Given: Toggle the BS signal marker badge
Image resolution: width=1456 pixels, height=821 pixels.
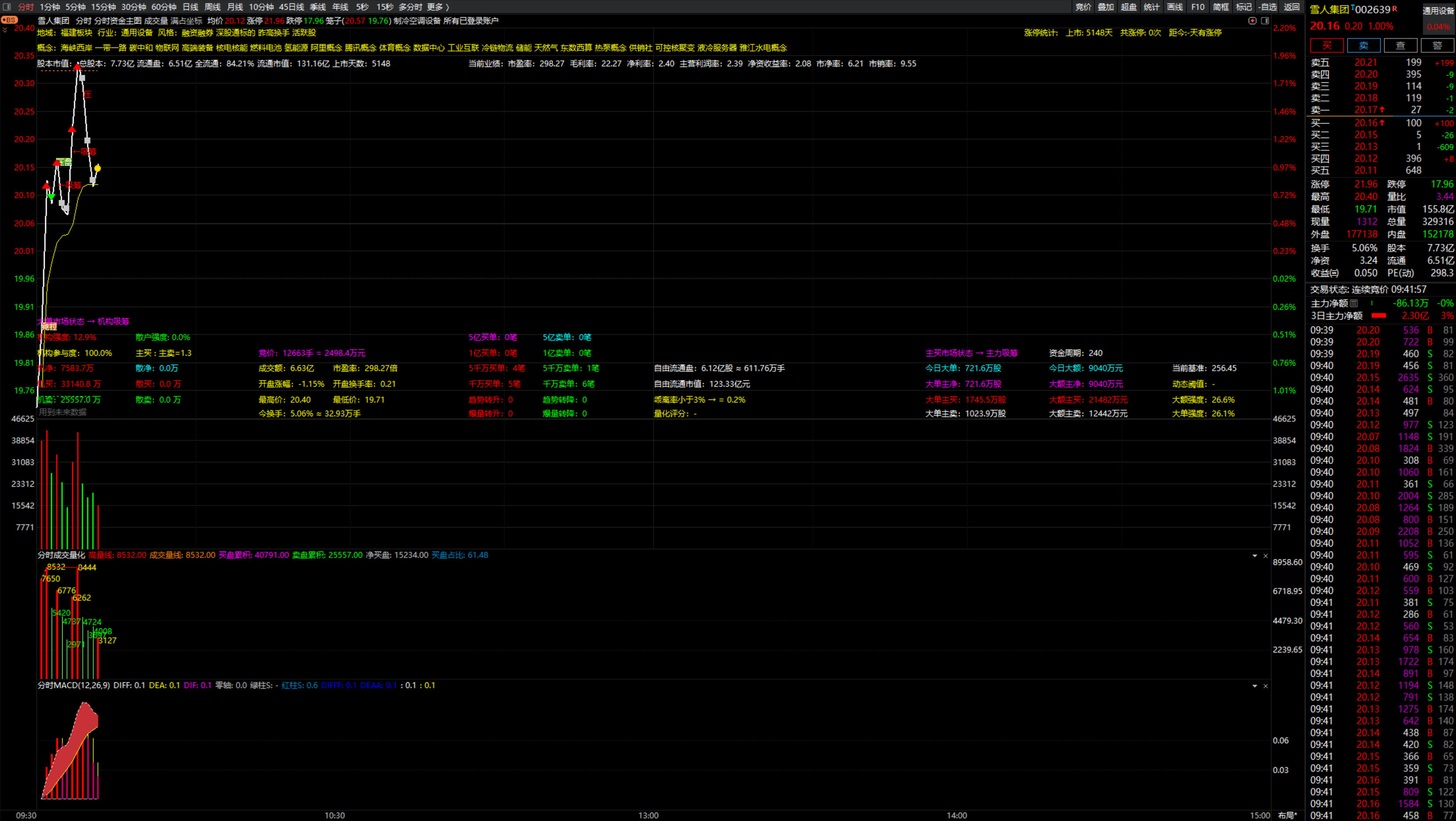Looking at the screenshot, I should pos(9,20).
